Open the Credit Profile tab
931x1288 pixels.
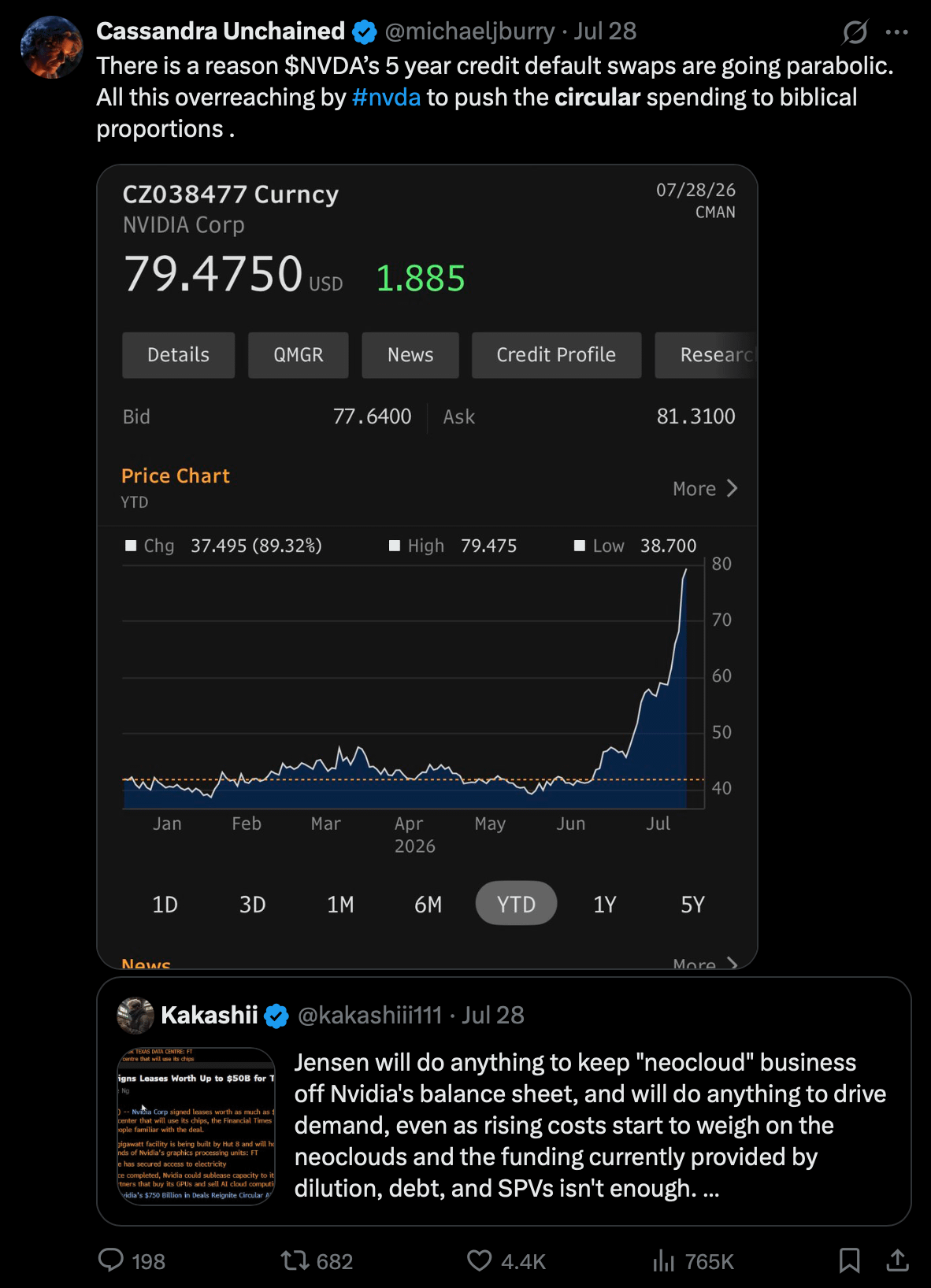coord(556,355)
